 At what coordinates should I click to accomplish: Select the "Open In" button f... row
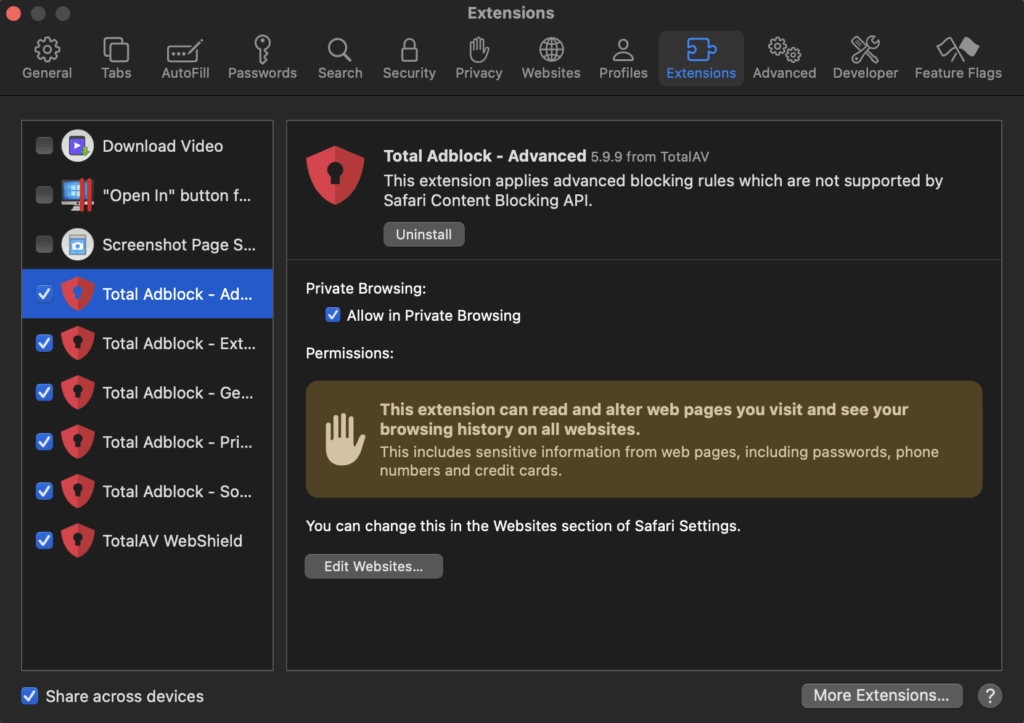tap(148, 195)
